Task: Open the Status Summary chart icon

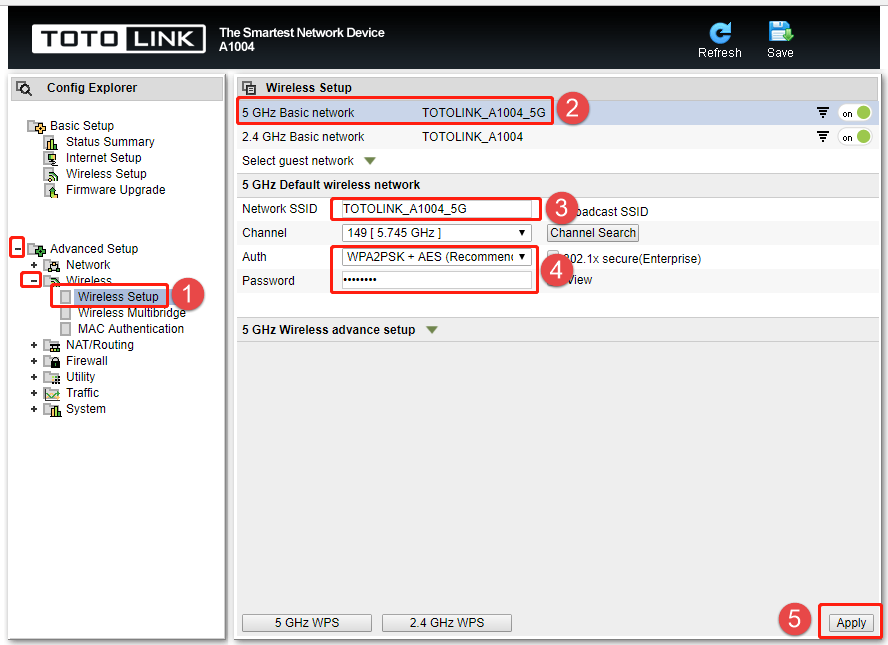Action: (52, 142)
